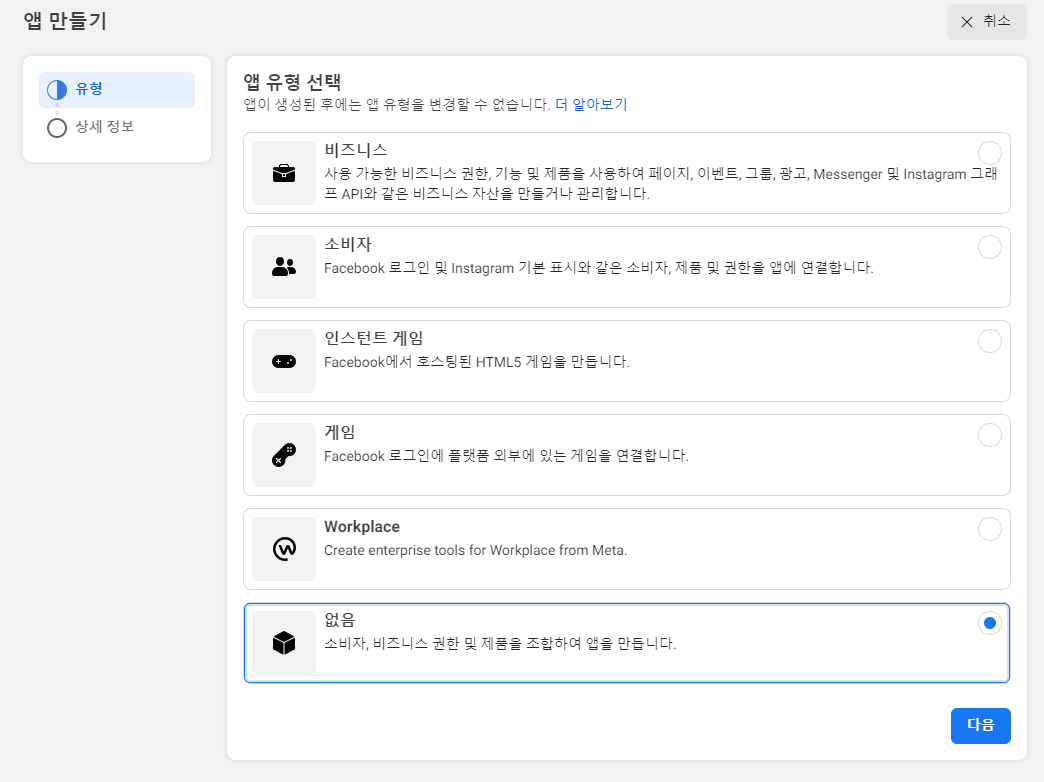Viewport: 1044px width, 782px height.
Task: Click the 게임 title text
Action: [340, 432]
